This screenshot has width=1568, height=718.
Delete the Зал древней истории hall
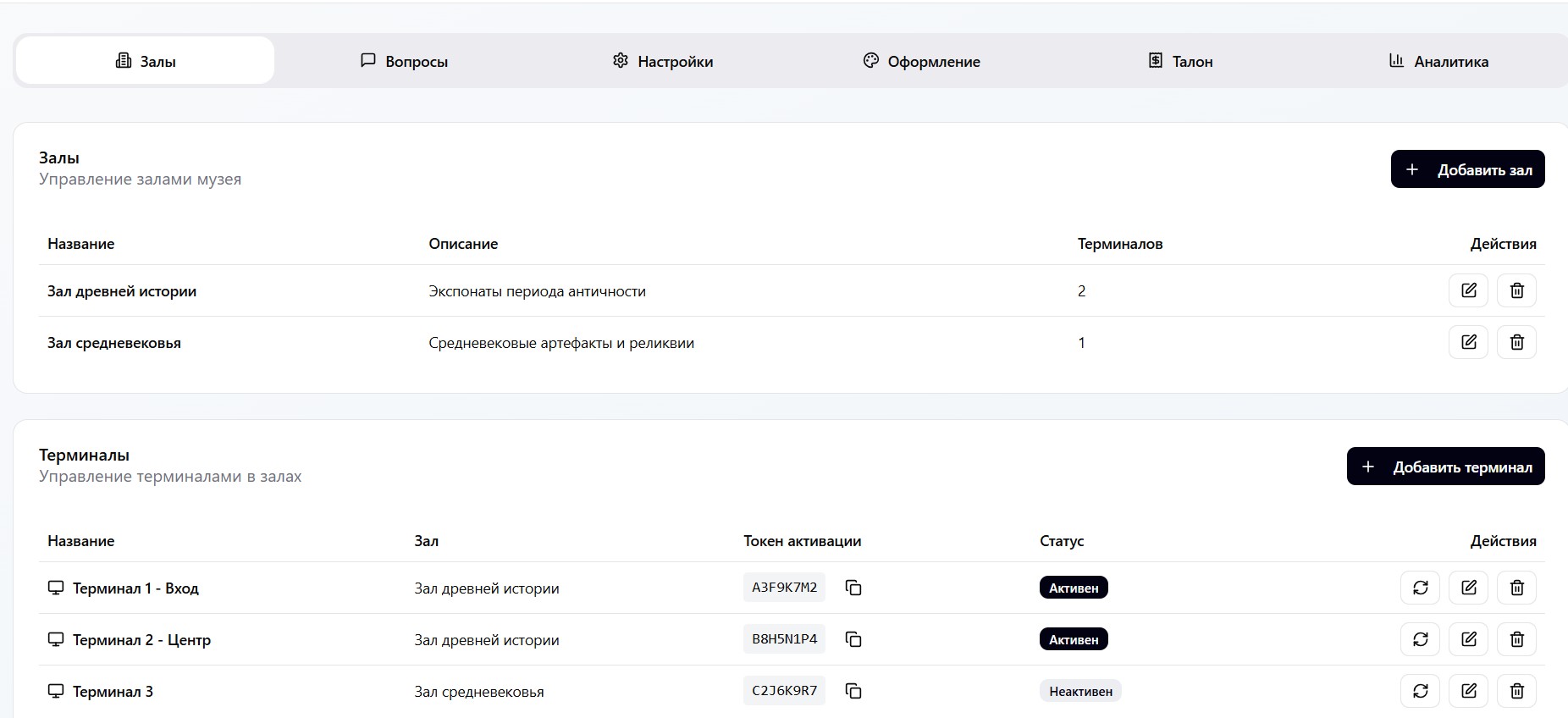1516,290
